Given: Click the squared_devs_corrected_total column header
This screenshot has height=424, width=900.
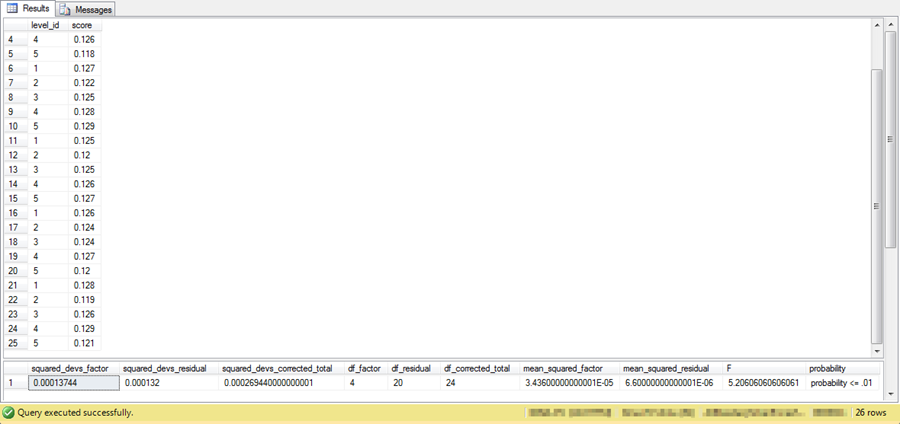Looking at the screenshot, I should tap(281, 368).
